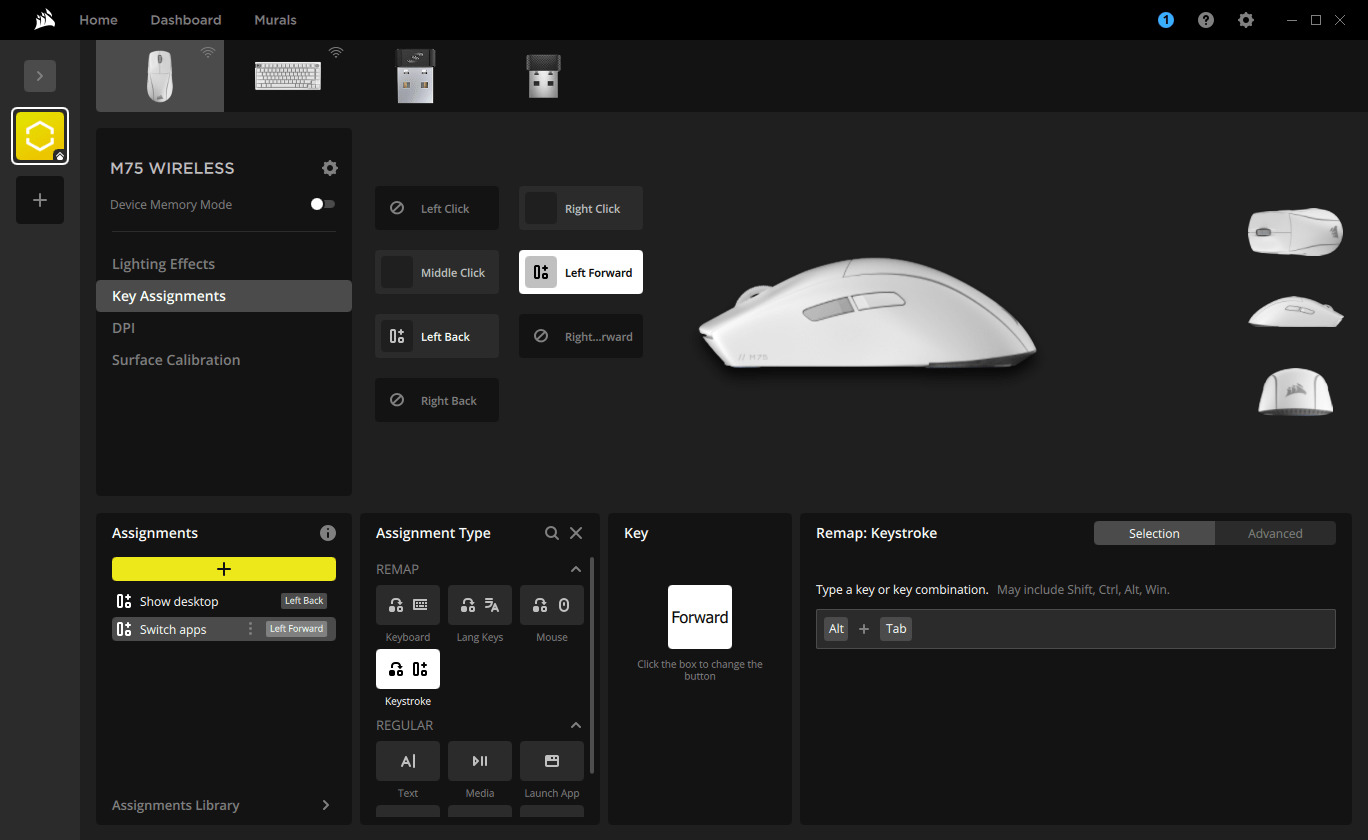Screen dimensions: 1368x840
Task: Select the black USB dongle device
Action: tap(543, 76)
